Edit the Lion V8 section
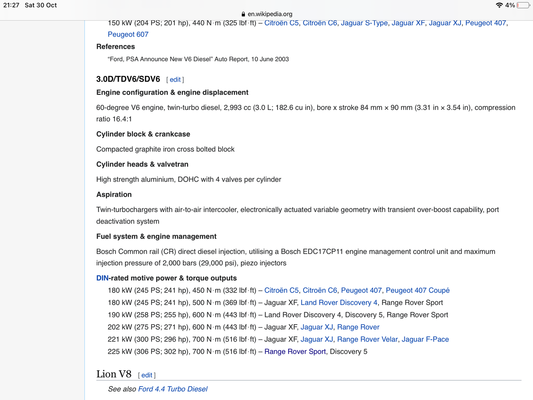533x400 pixels. tap(147, 375)
